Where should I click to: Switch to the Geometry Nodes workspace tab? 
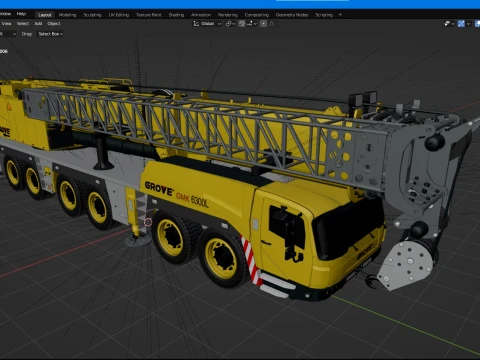coord(292,15)
